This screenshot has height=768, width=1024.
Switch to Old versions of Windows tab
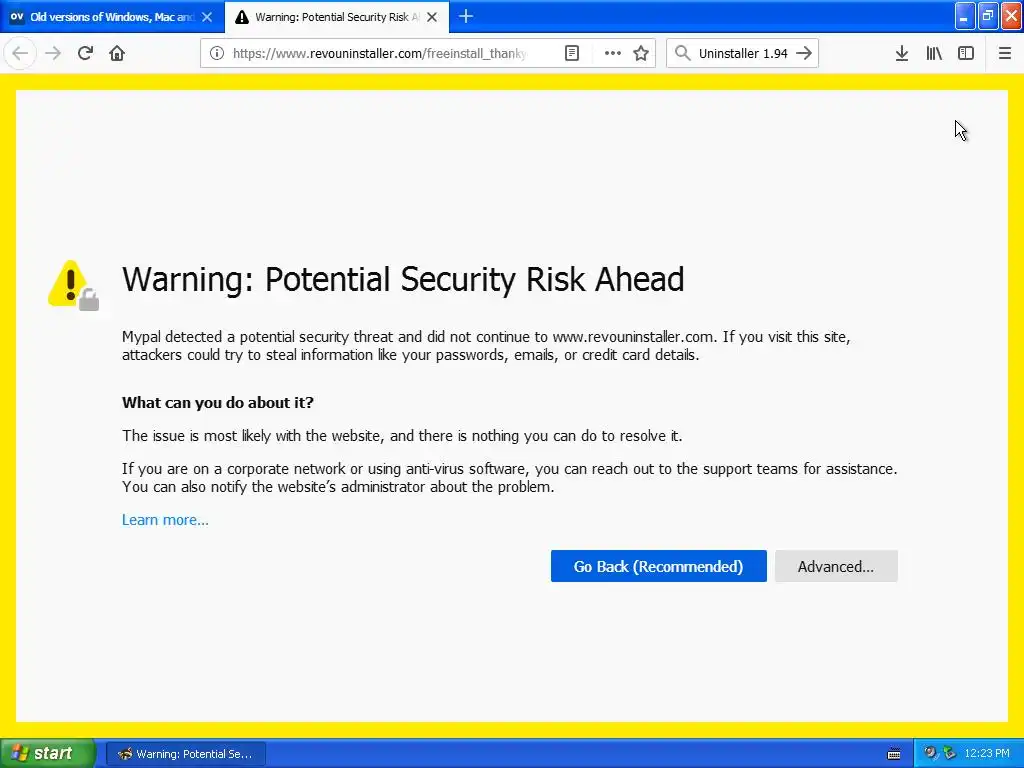[112, 17]
